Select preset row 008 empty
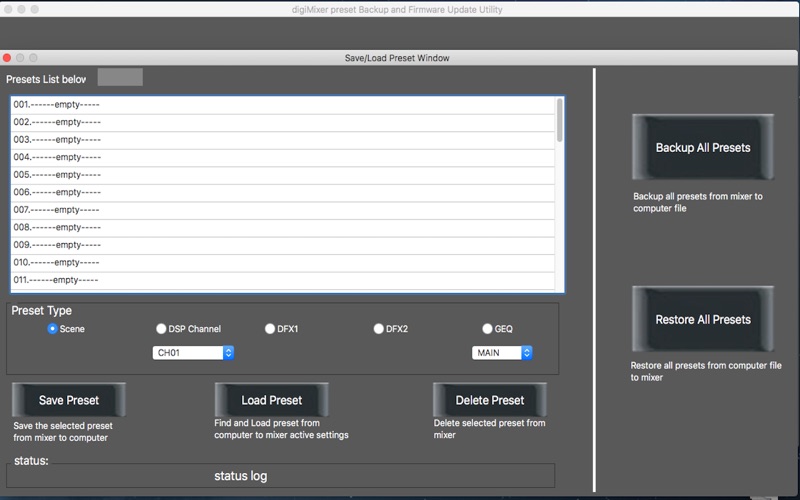 [283, 228]
